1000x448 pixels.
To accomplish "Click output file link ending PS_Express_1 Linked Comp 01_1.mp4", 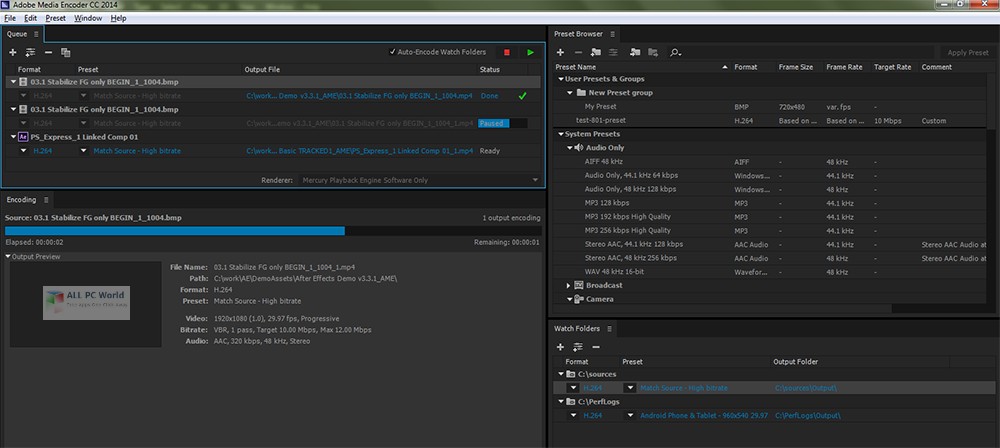I will (x=360, y=151).
